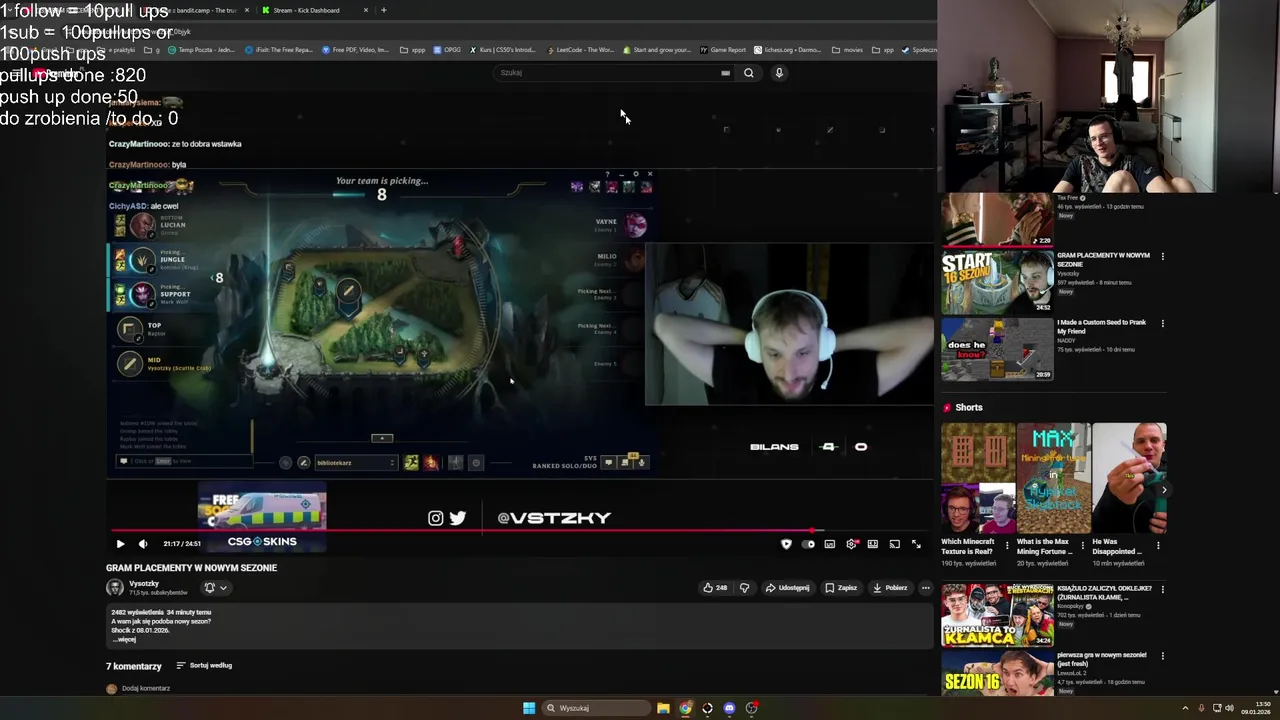Viewport: 1280px width, 720px height.
Task: Show next Shorts with right arrow
Action: pos(1164,490)
